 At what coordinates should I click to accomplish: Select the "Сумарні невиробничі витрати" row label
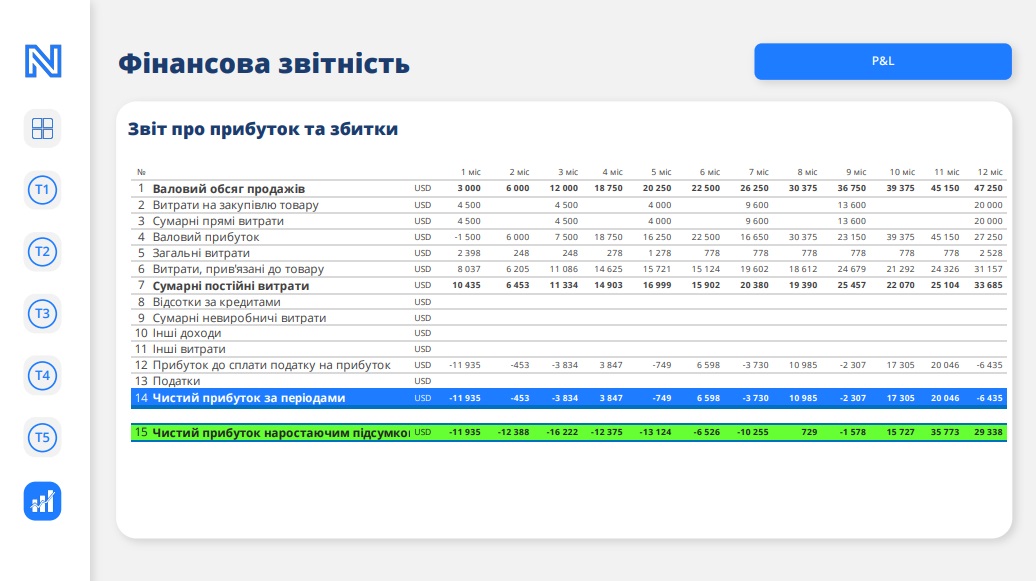(x=239, y=318)
